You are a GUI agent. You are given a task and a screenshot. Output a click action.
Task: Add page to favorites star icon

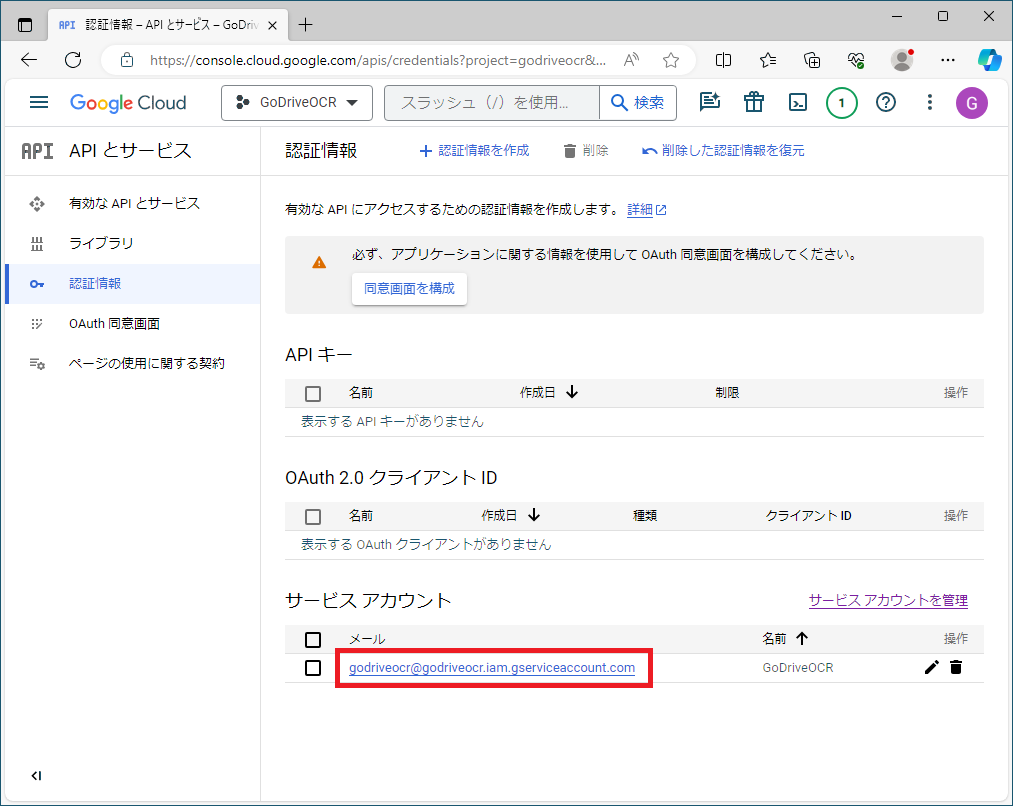tap(671, 60)
